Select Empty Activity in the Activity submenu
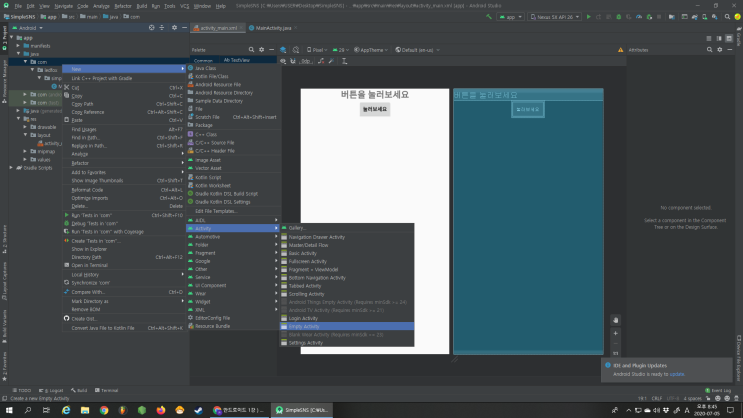Viewport: 743px width, 418px height. click(347, 326)
